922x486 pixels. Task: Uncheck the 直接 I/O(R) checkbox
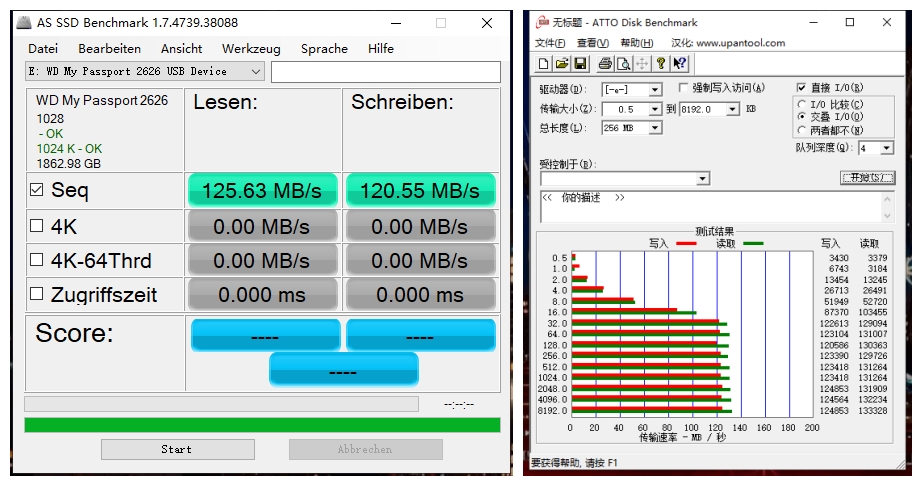[801, 88]
